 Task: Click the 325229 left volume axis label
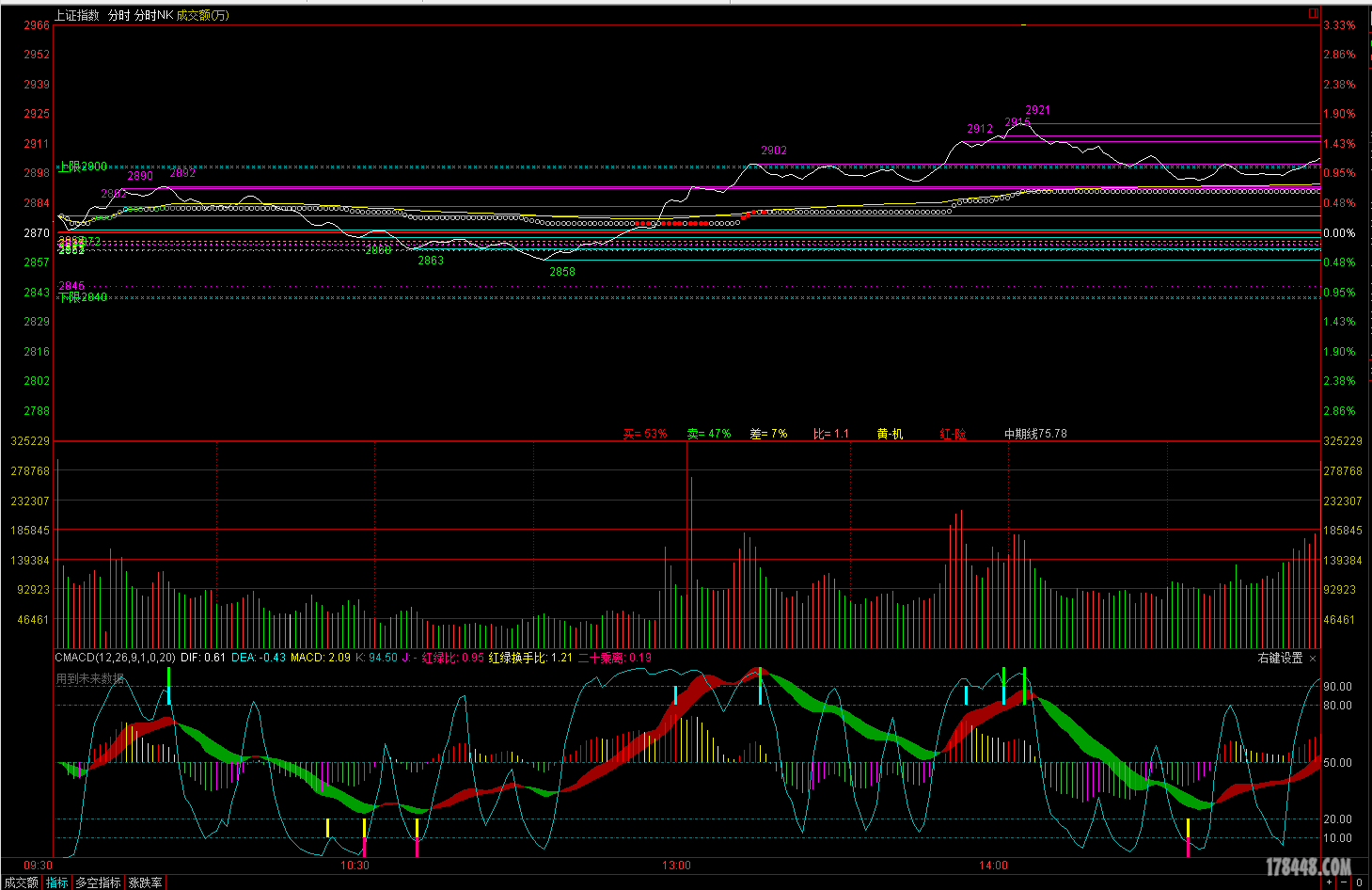click(x=30, y=441)
